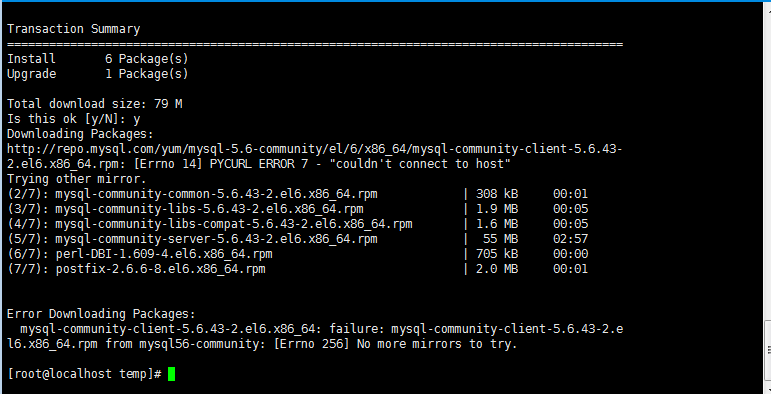The height and width of the screenshot is (394, 771).
Task: Click the perl-DBI-1.609-4 package line
Action: pyautogui.click(x=297, y=254)
